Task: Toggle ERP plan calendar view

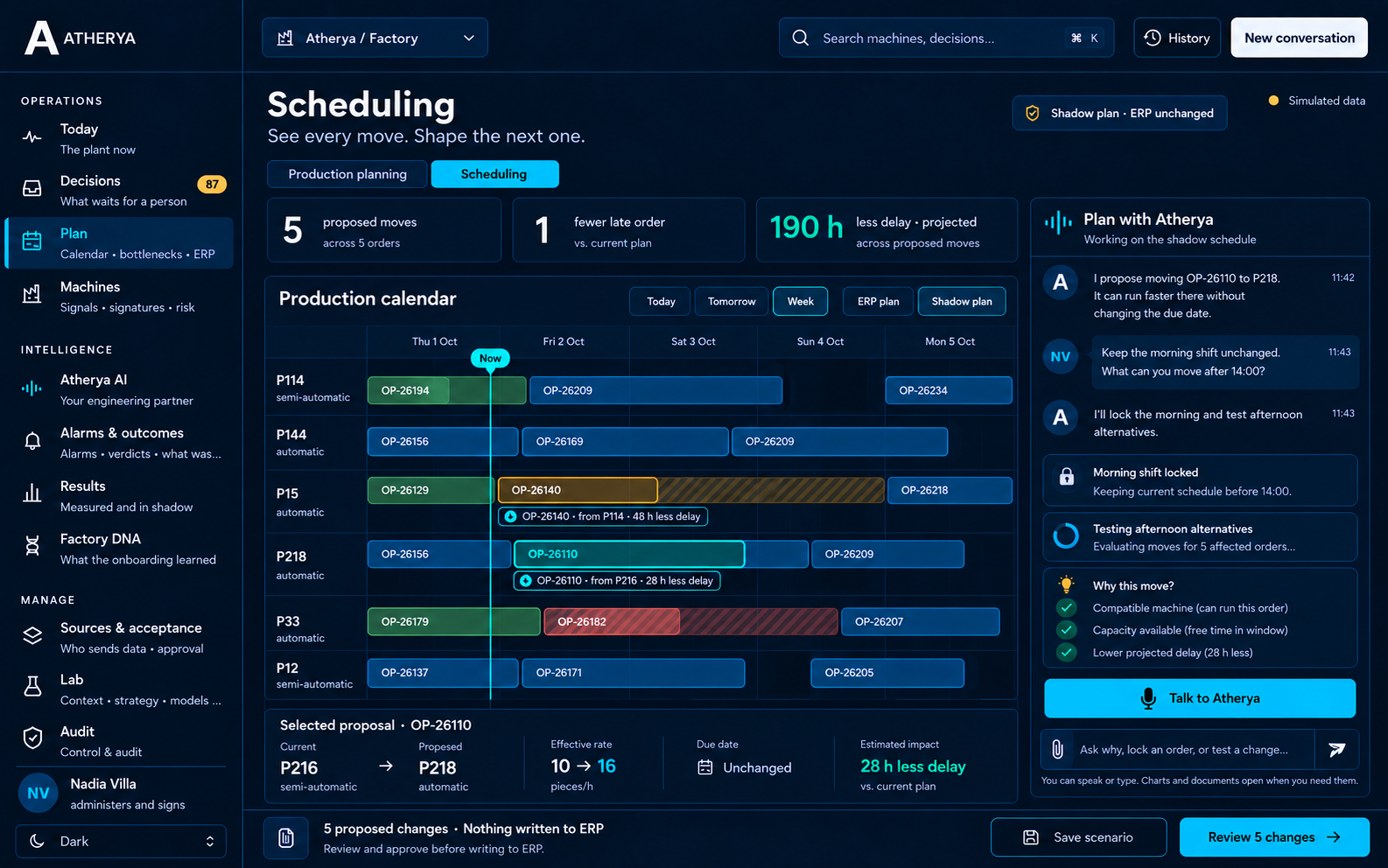Action: (878, 302)
